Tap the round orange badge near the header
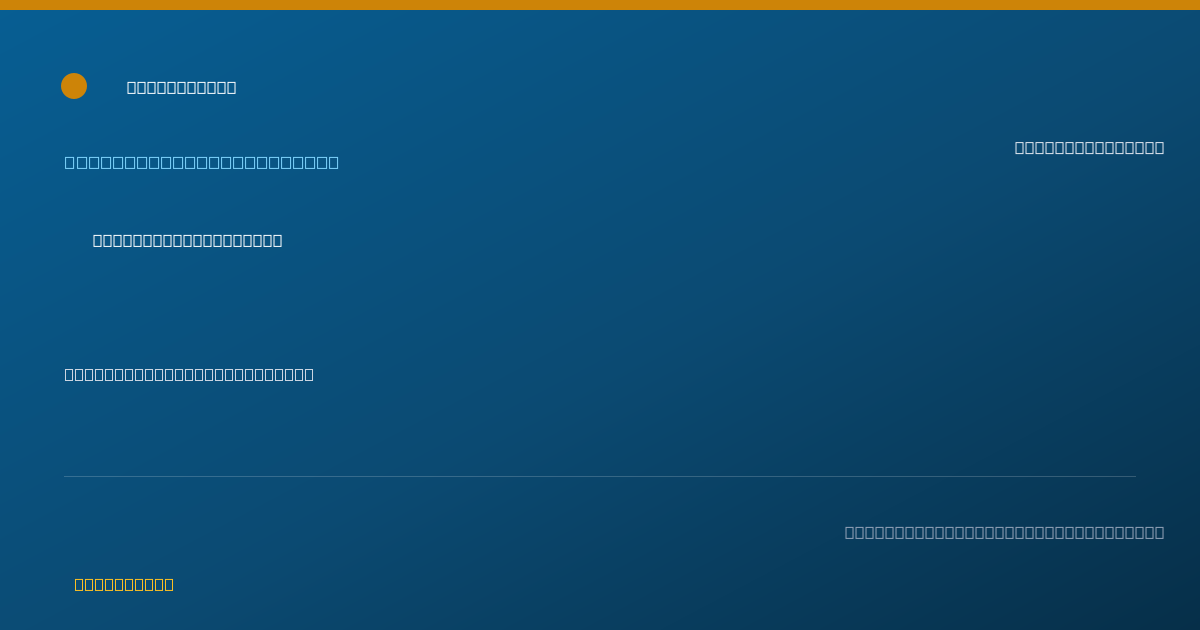 [x=74, y=86]
